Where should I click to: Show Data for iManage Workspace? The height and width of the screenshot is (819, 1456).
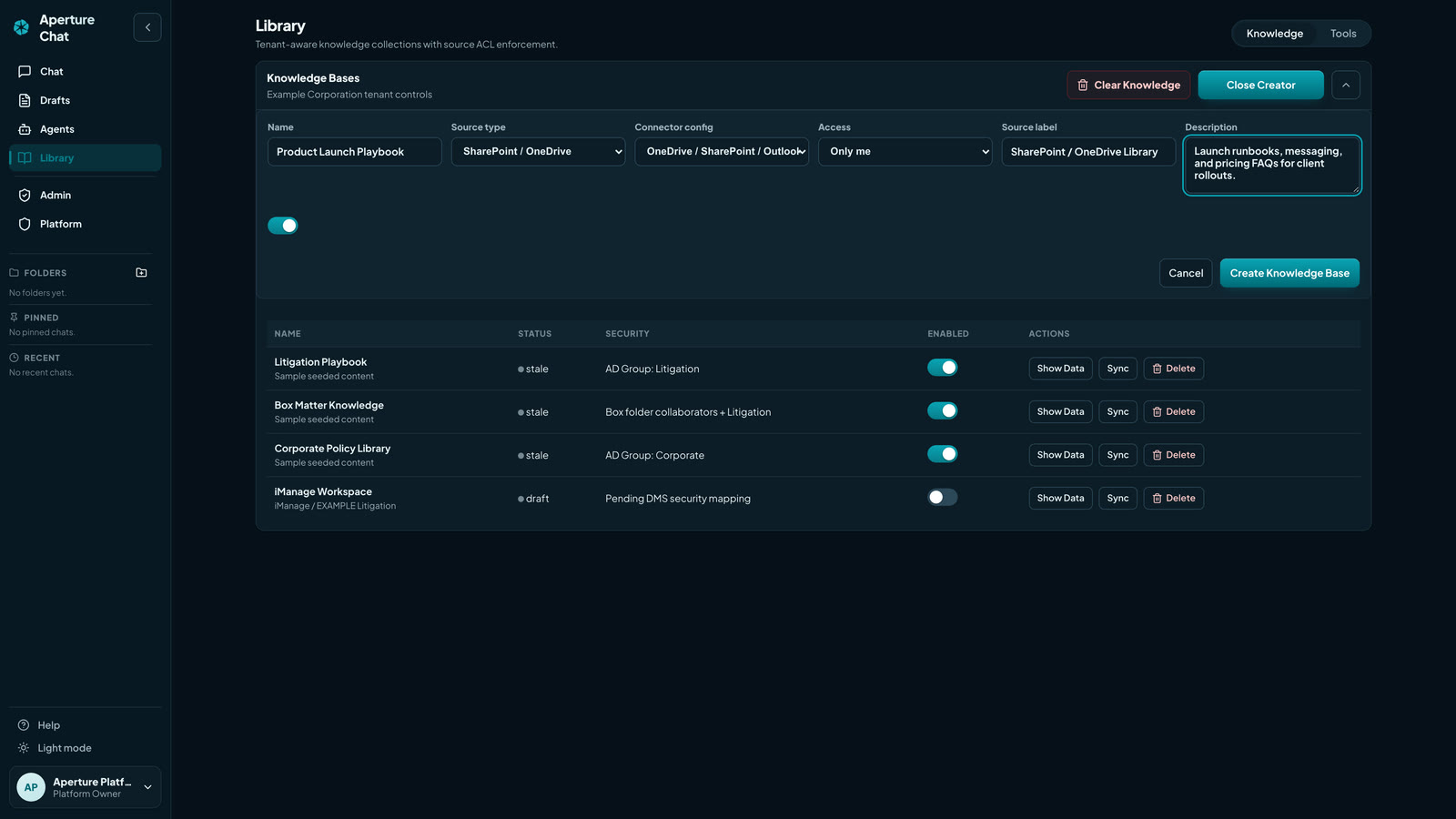click(x=1060, y=499)
